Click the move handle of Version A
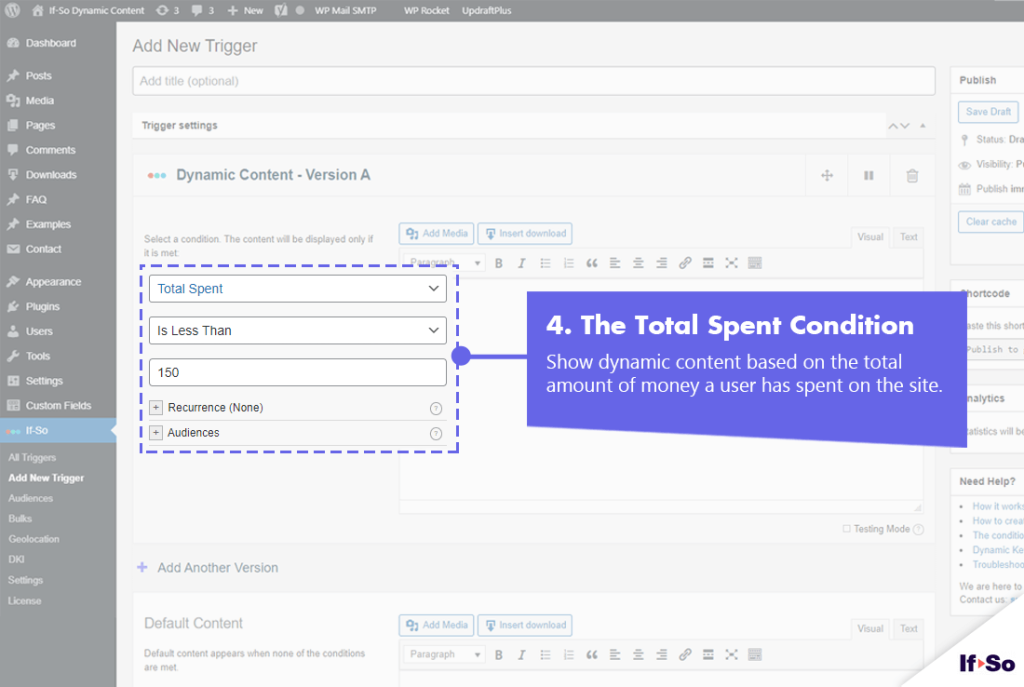Screen dimensions: 1024x687 (827, 175)
